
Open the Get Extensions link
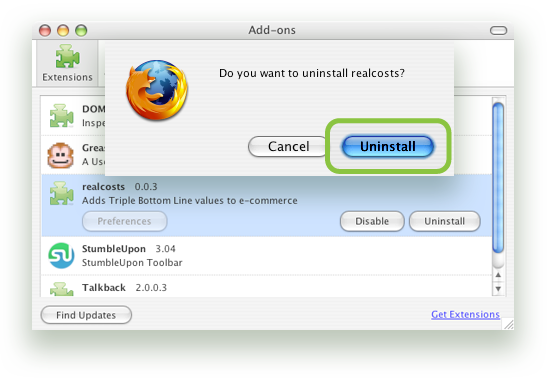point(465,314)
